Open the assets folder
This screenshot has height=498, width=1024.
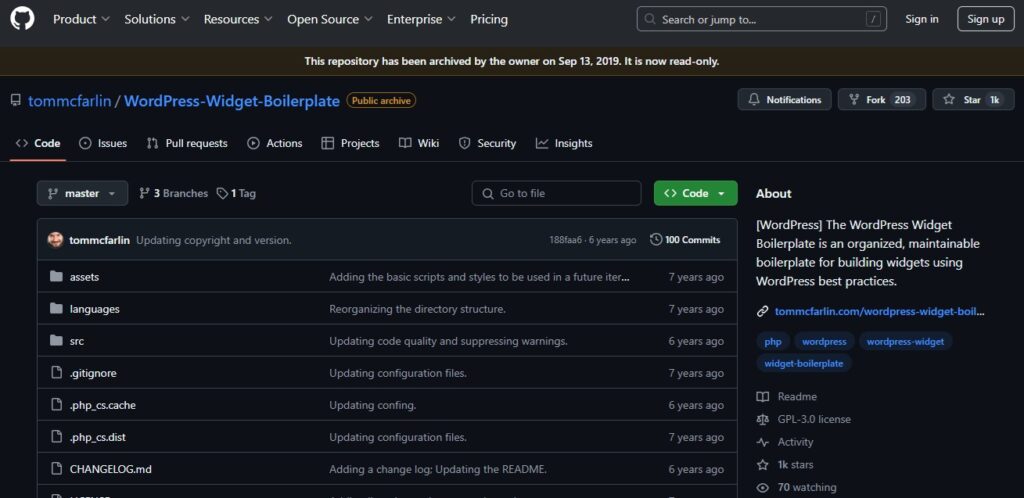click(84, 277)
